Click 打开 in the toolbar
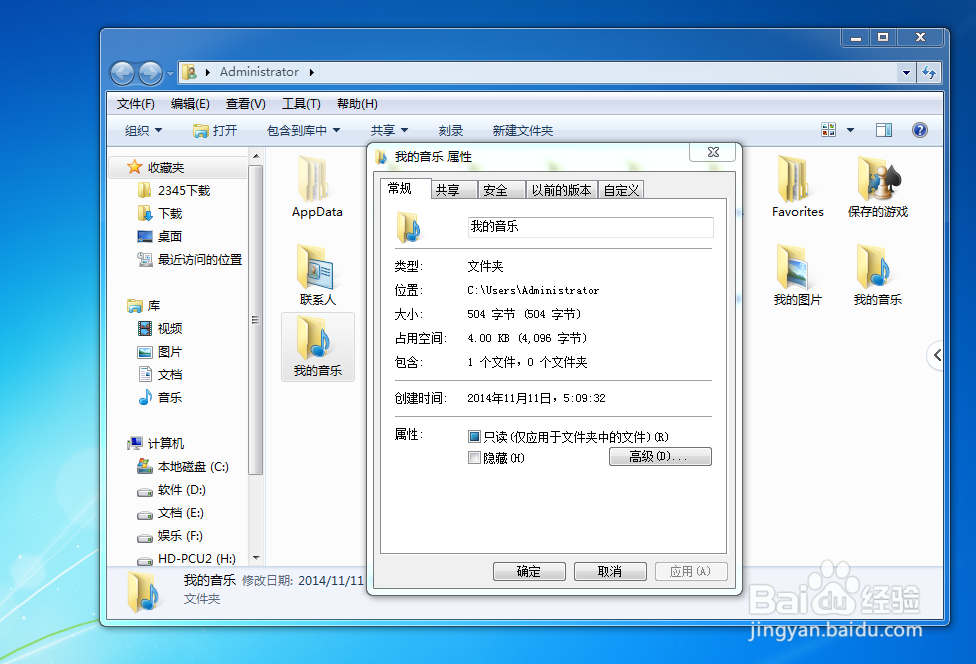This screenshot has height=664, width=976. [x=215, y=130]
